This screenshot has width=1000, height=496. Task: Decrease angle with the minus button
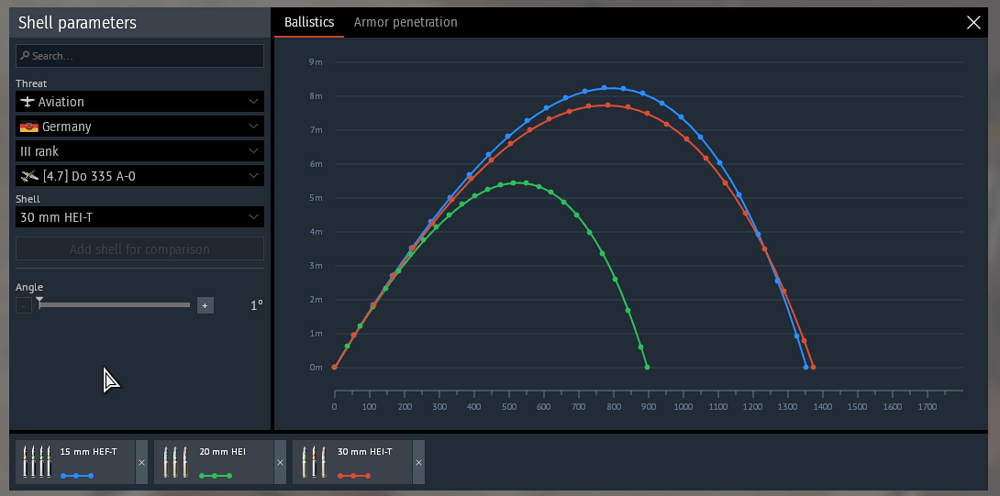click(x=24, y=306)
